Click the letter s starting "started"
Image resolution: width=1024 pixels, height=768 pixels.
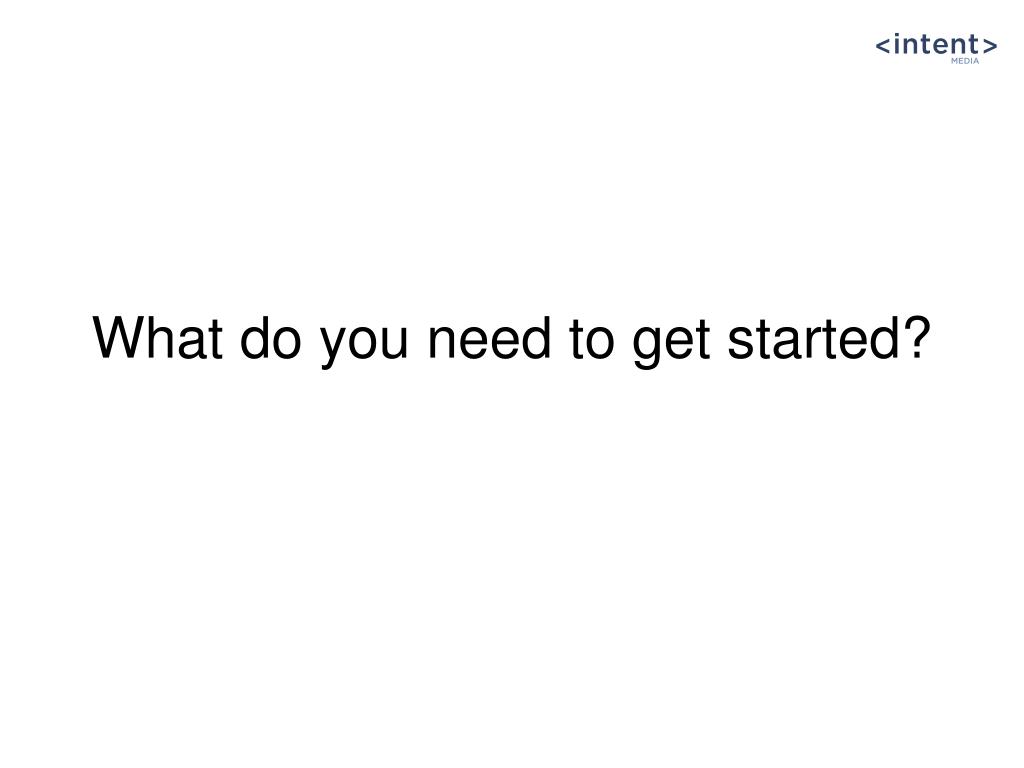741,343
